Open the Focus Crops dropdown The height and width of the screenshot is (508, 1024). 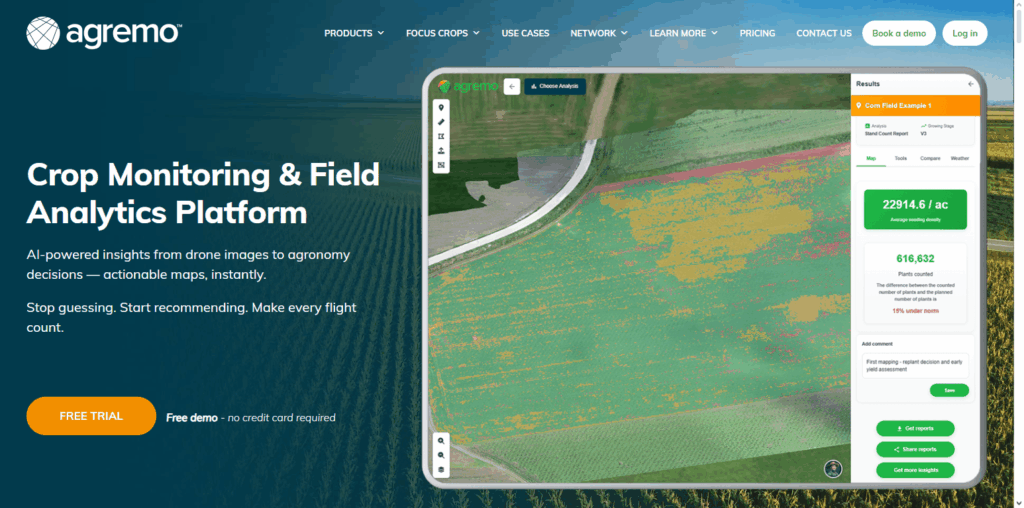442,33
